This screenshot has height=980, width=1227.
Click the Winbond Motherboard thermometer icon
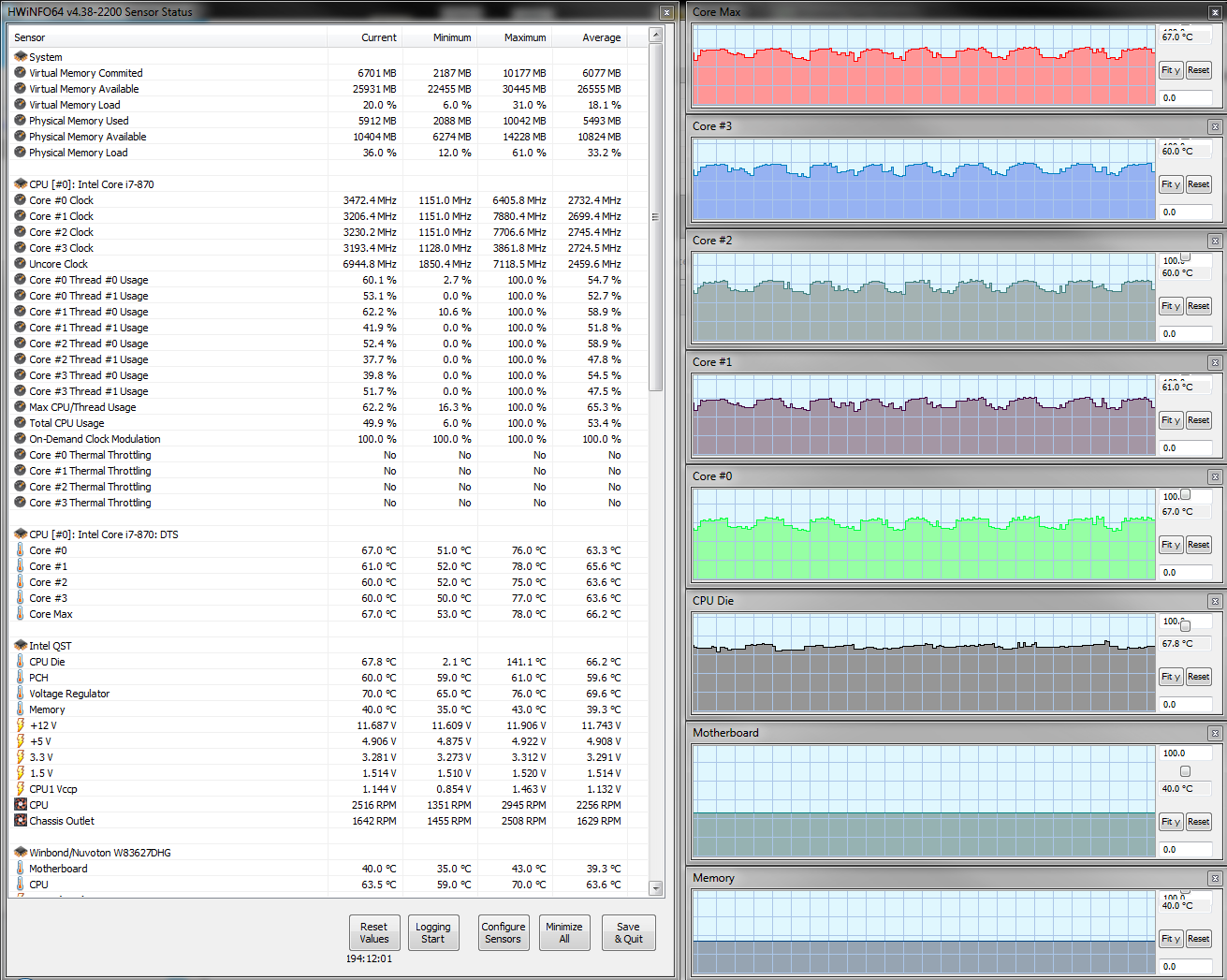pyautogui.click(x=21, y=869)
